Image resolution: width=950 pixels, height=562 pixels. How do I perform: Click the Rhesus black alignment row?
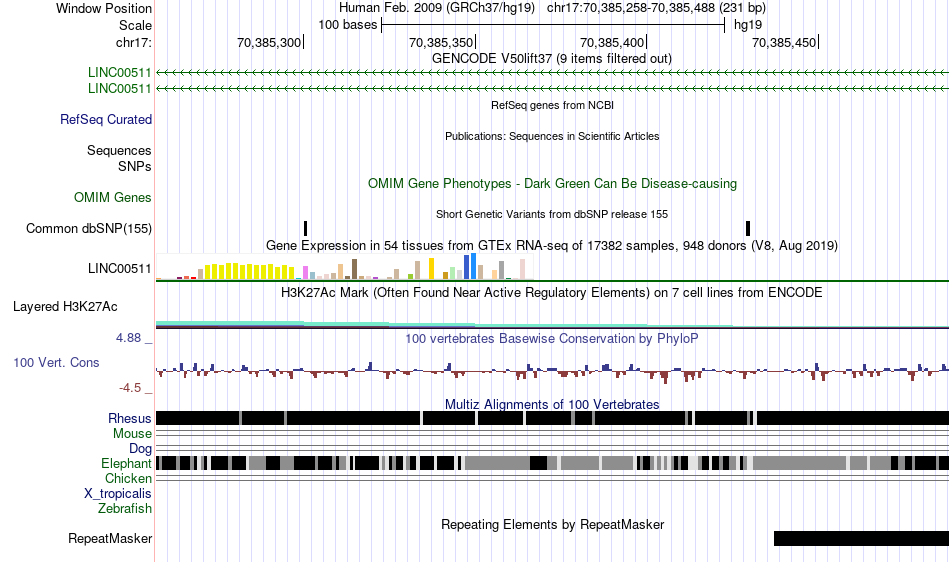pyautogui.click(x=553, y=418)
